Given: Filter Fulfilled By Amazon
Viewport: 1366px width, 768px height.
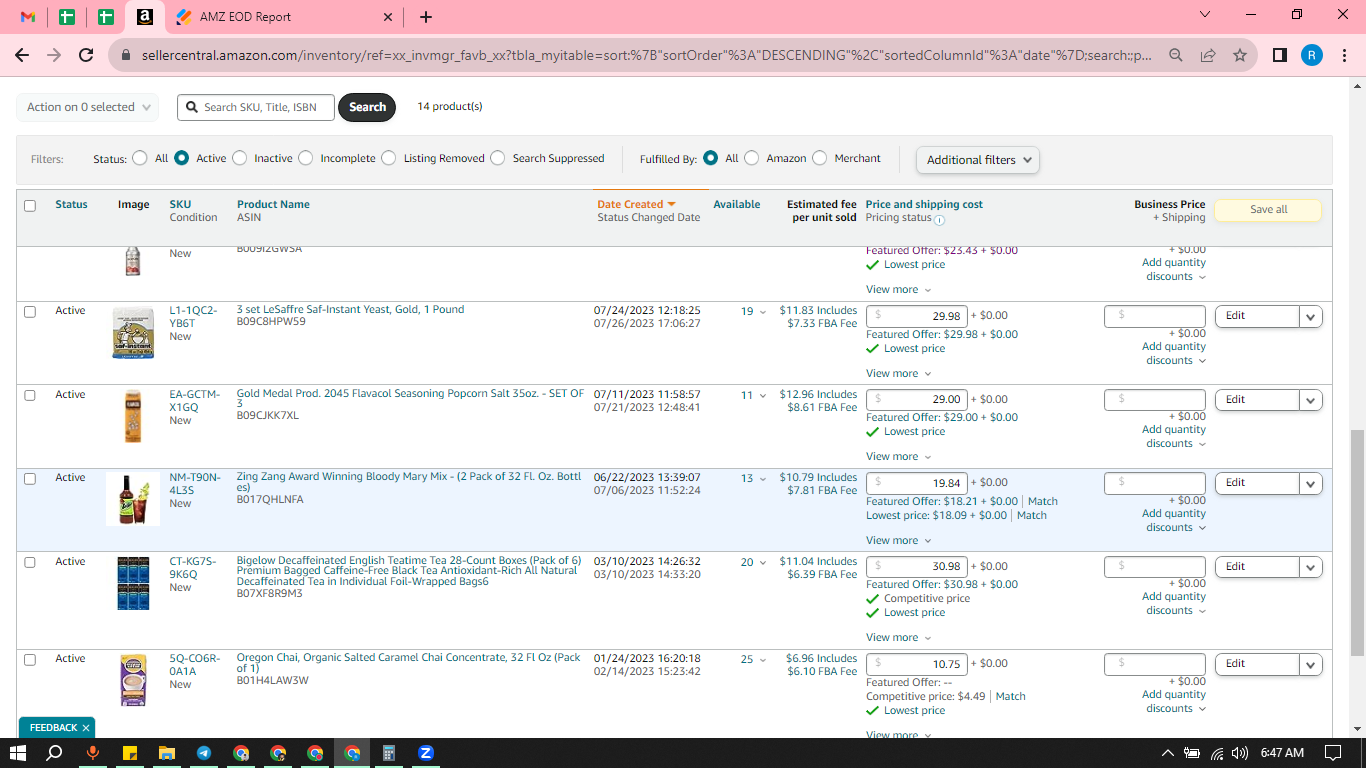Looking at the screenshot, I should tap(752, 158).
